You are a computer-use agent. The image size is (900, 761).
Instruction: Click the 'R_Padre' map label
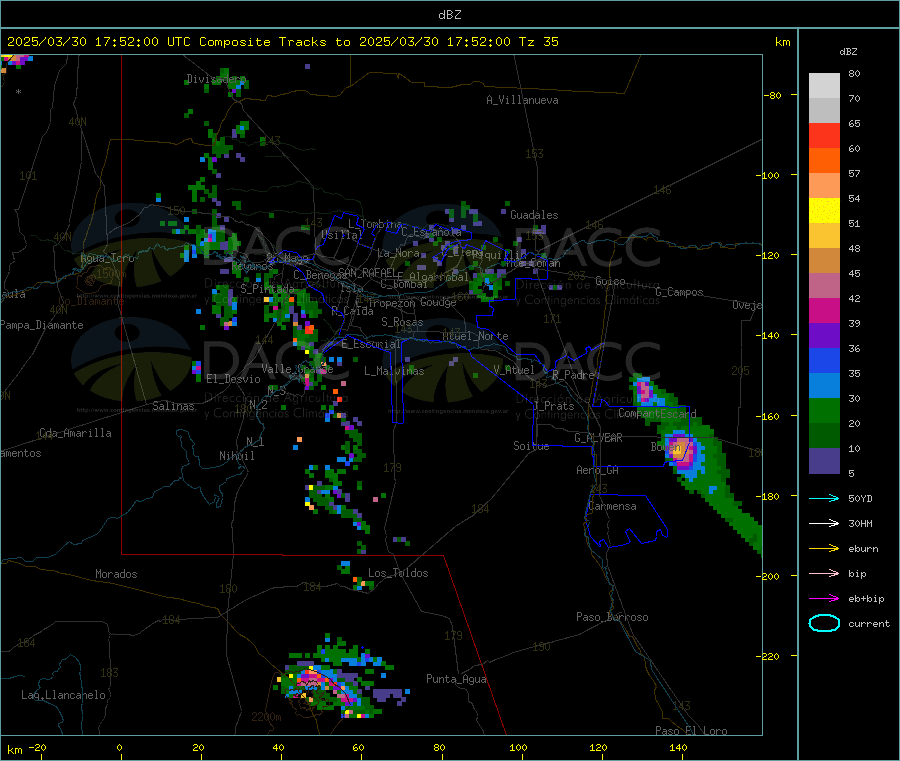(x=573, y=375)
